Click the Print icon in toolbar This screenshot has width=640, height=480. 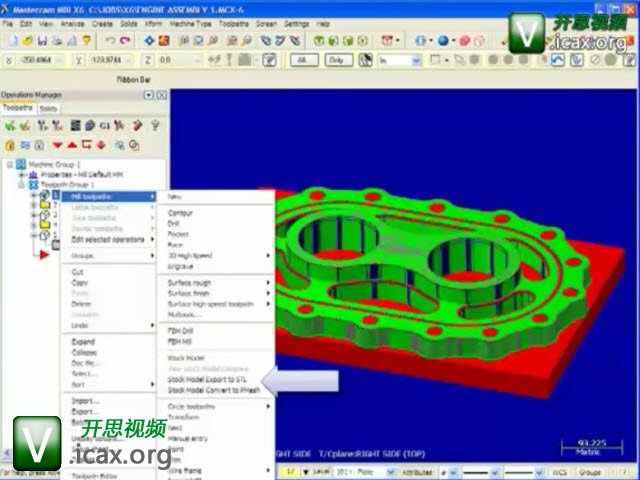[57, 40]
